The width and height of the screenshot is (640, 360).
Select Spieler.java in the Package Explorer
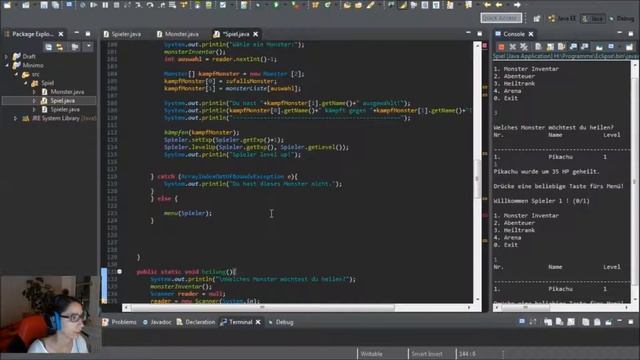pyautogui.click(x=65, y=109)
